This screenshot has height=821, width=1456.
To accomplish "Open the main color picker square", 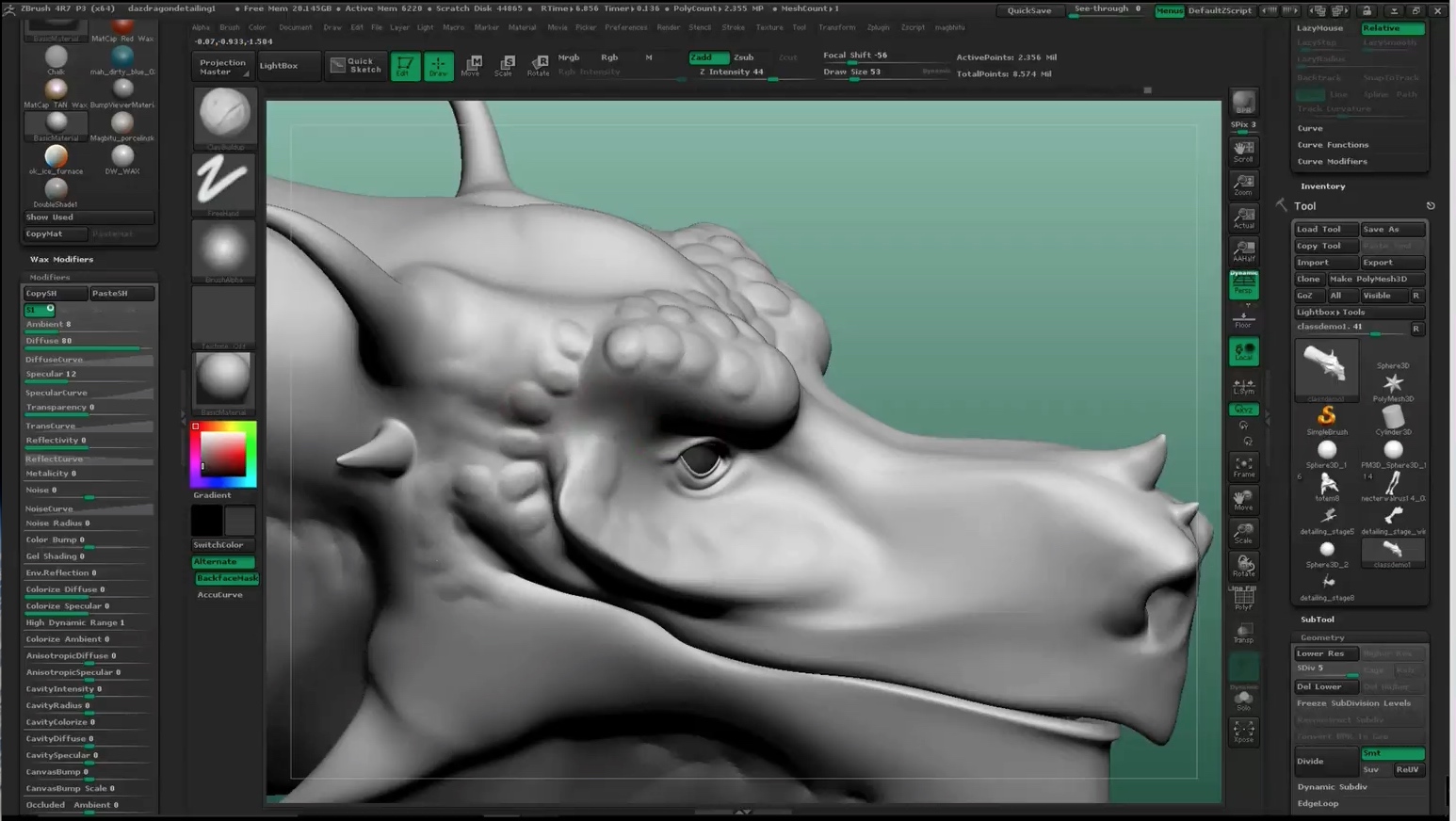I will 223,456.
